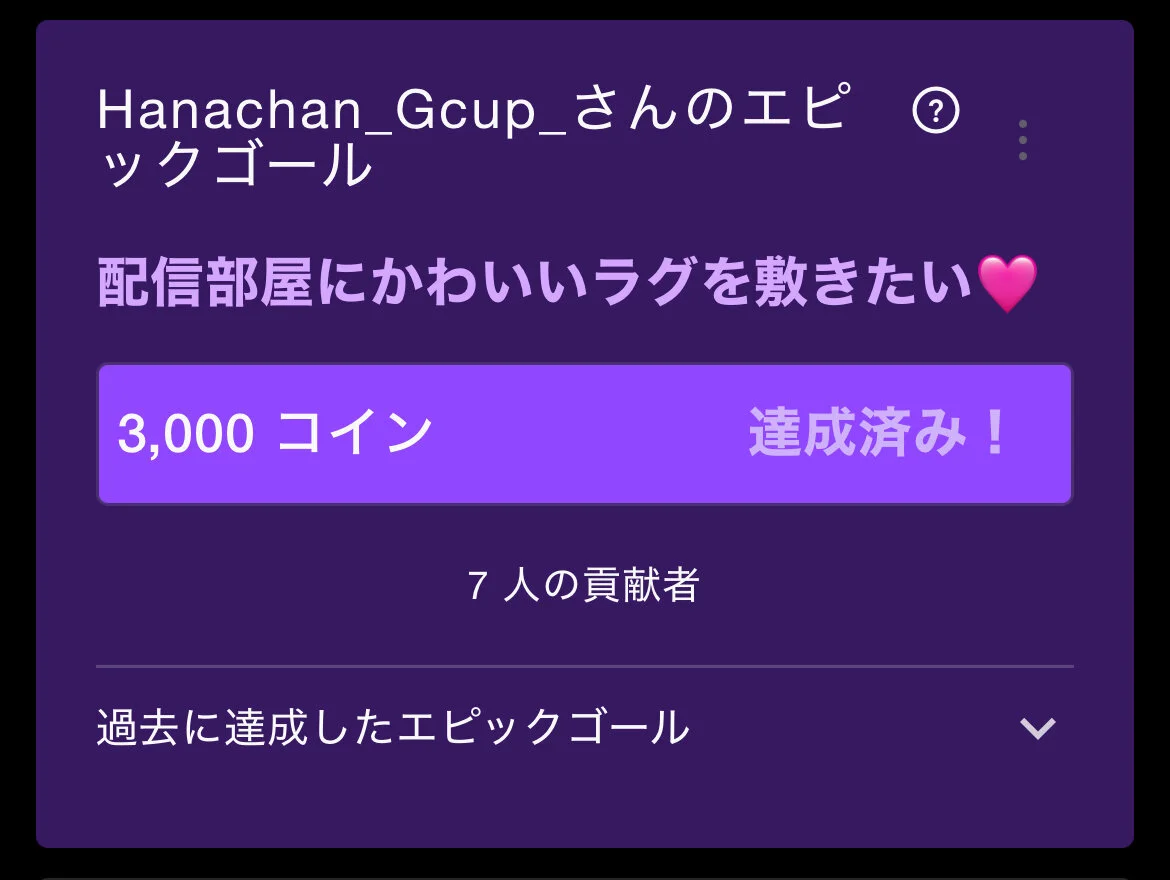The width and height of the screenshot is (1170, 880).
Task: Click the 配信部屋 word in goal title
Action: pyautogui.click(x=204, y=282)
